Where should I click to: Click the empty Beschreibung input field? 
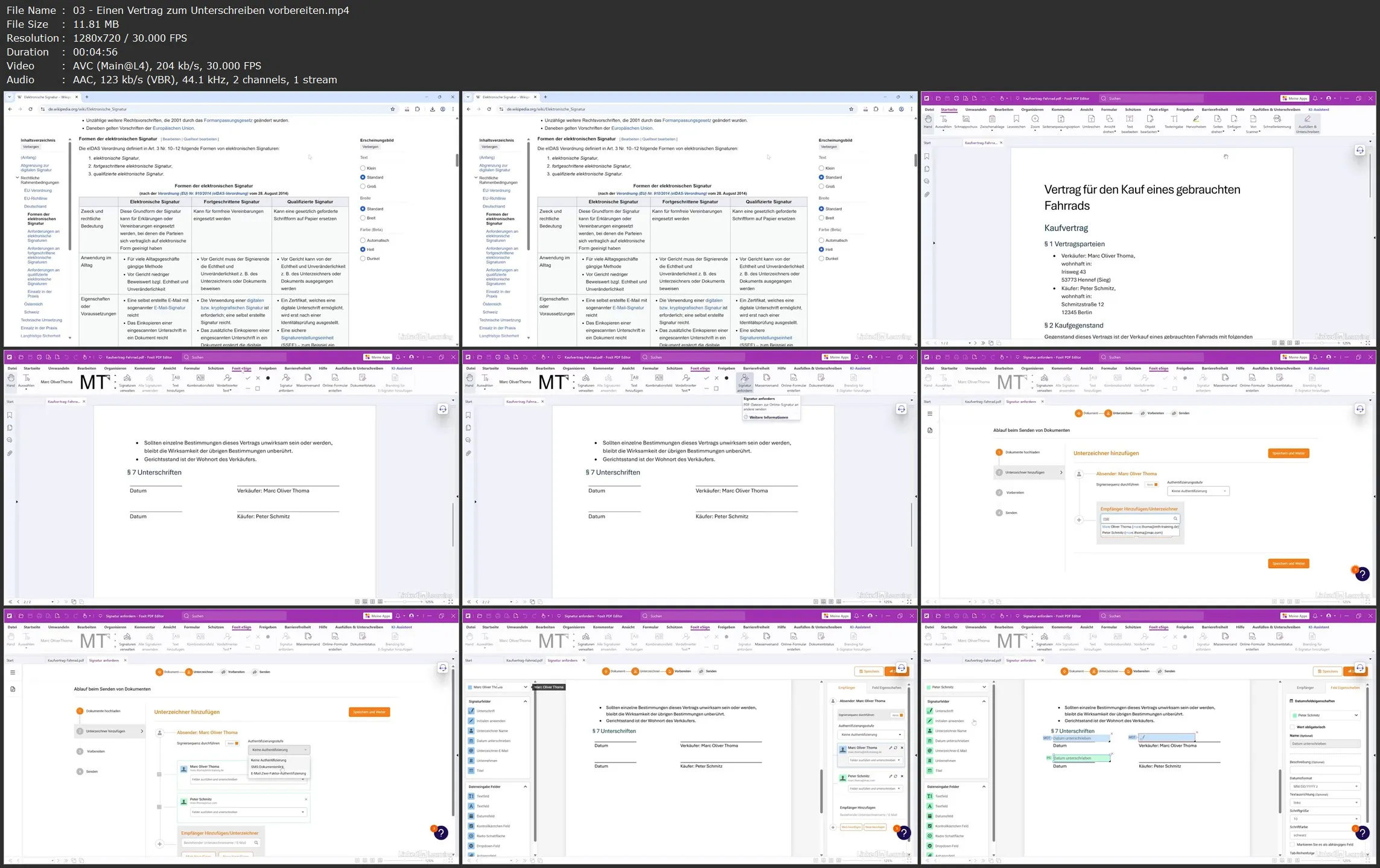1324,770
